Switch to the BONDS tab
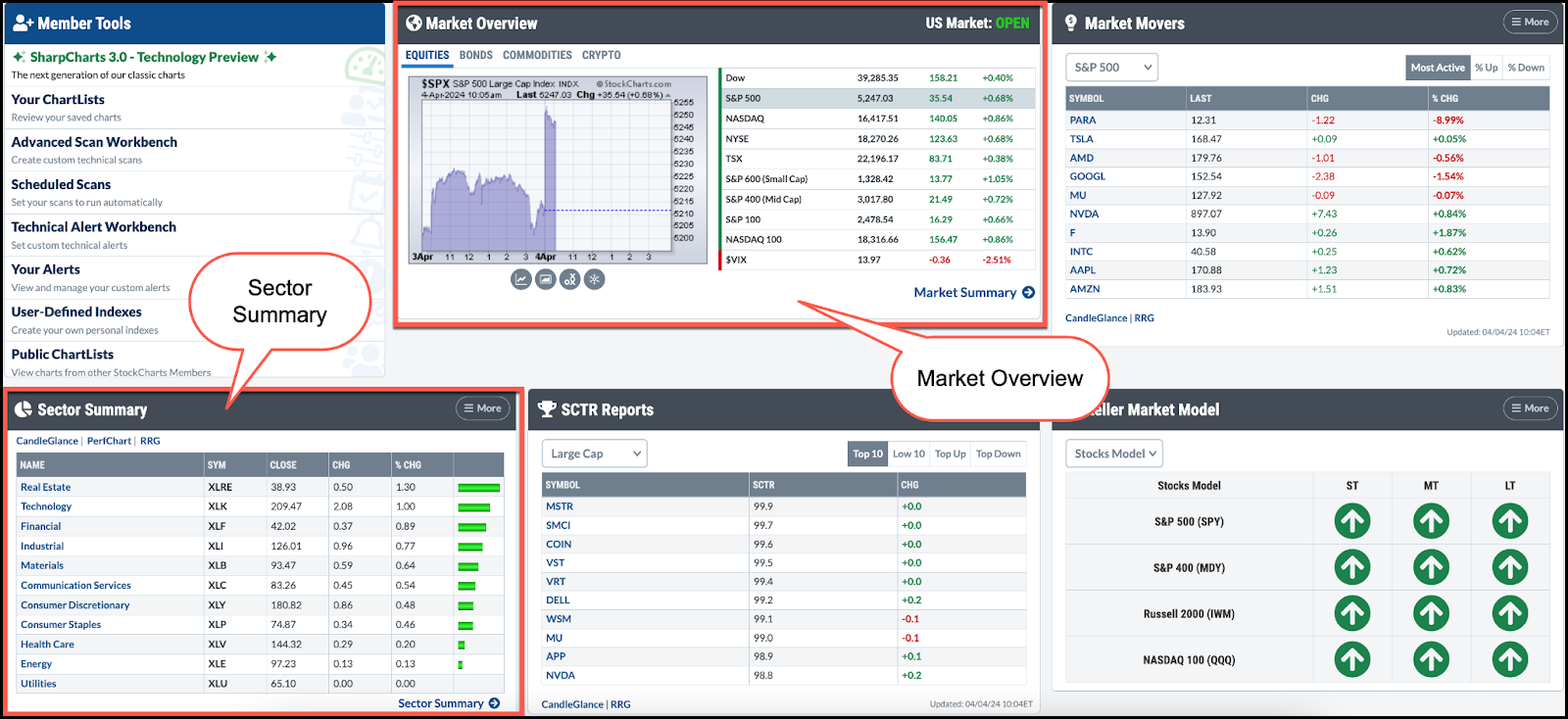1568x719 pixels. click(476, 55)
